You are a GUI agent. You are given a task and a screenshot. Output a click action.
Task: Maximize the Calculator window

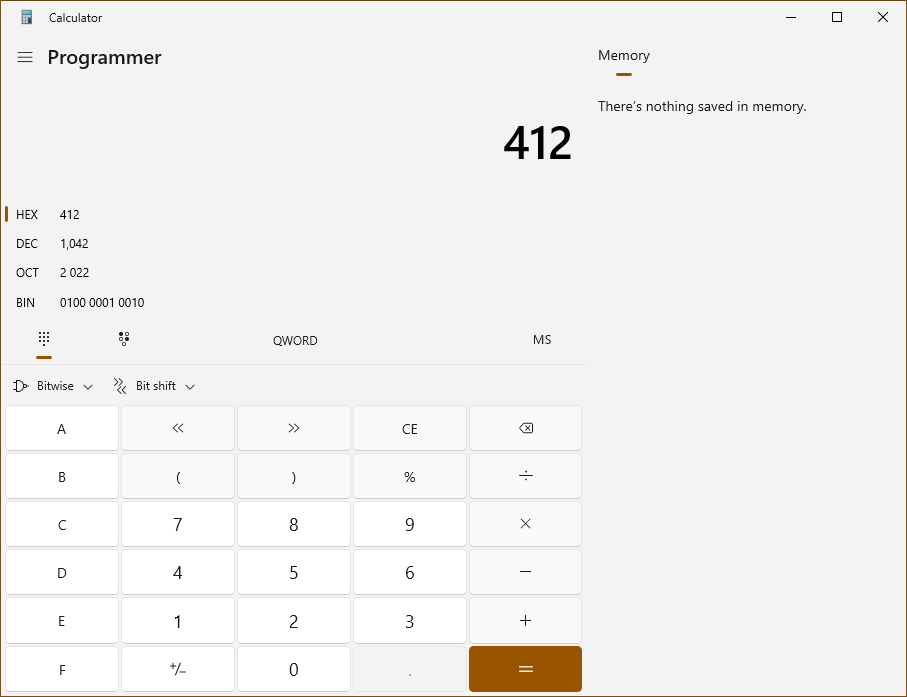(x=836, y=17)
